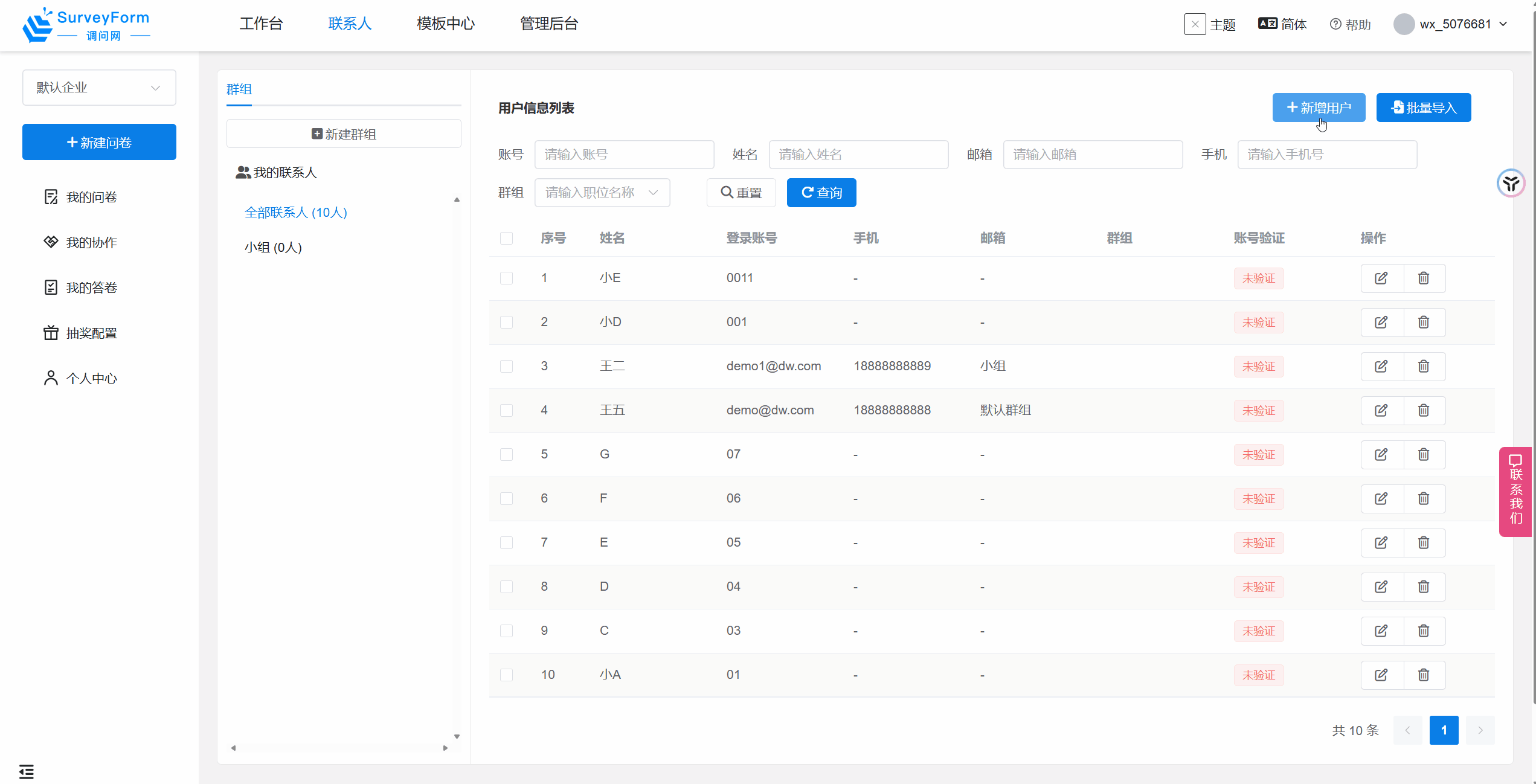The height and width of the screenshot is (784, 1536).
Task: Tick checkbox for row 王五
Action: pyautogui.click(x=506, y=410)
